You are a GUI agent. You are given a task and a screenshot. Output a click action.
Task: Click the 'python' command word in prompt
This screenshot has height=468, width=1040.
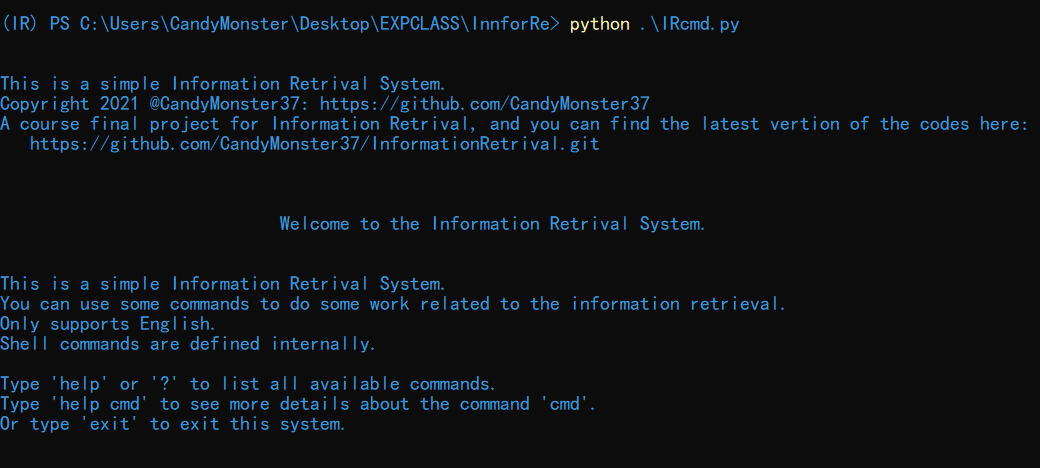click(x=600, y=24)
